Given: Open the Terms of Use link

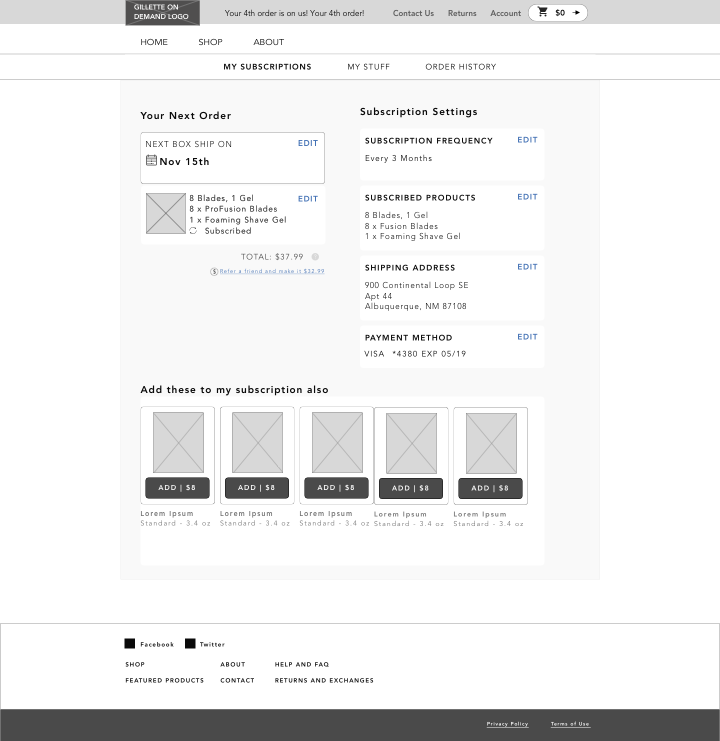Looking at the screenshot, I should click(x=570, y=724).
